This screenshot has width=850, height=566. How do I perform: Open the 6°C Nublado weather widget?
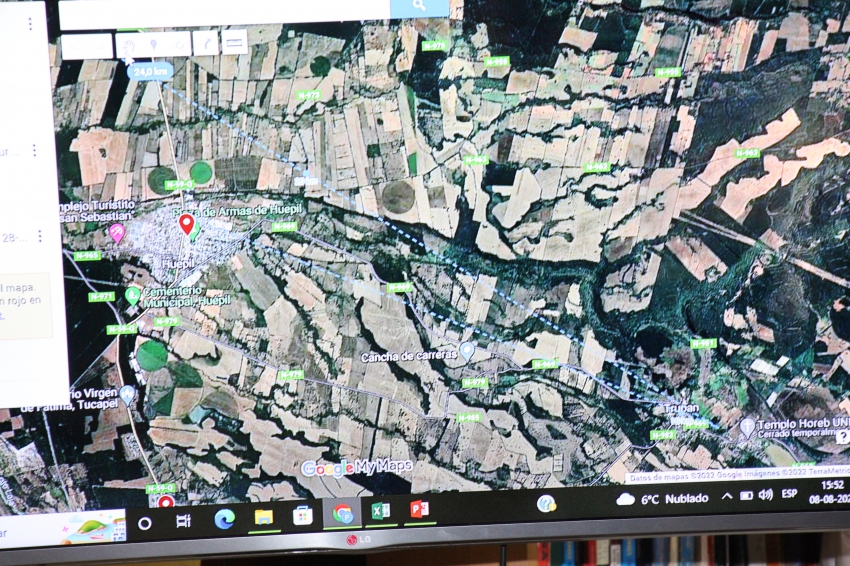[662, 499]
